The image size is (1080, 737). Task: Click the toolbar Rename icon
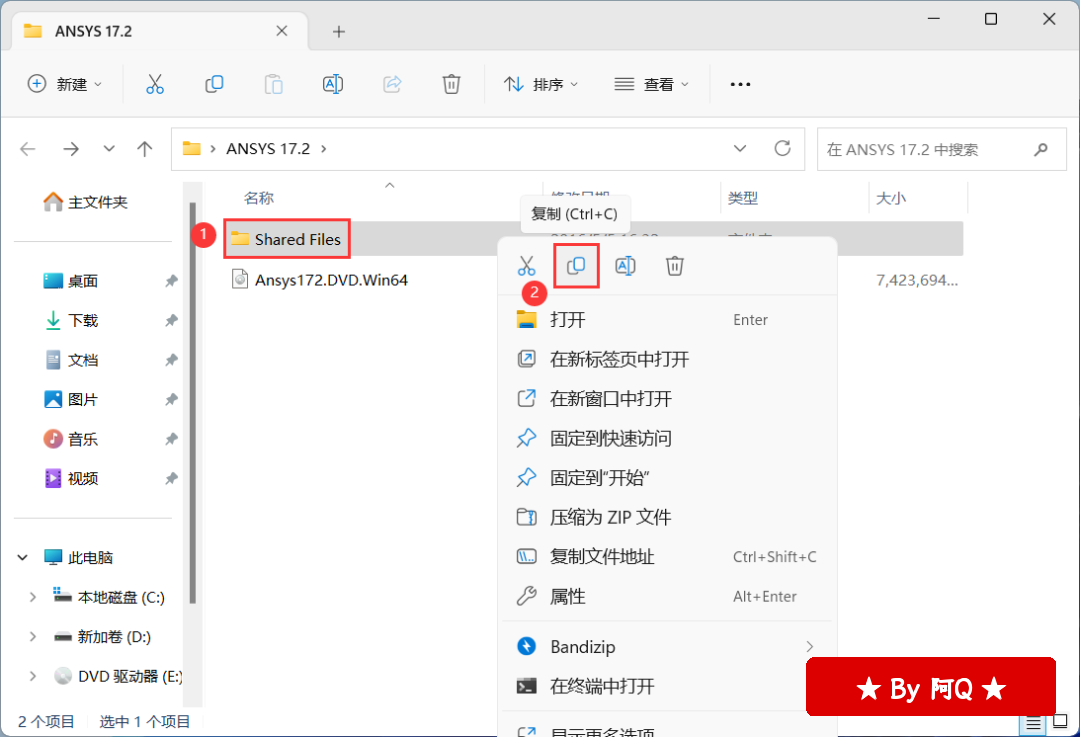[333, 84]
